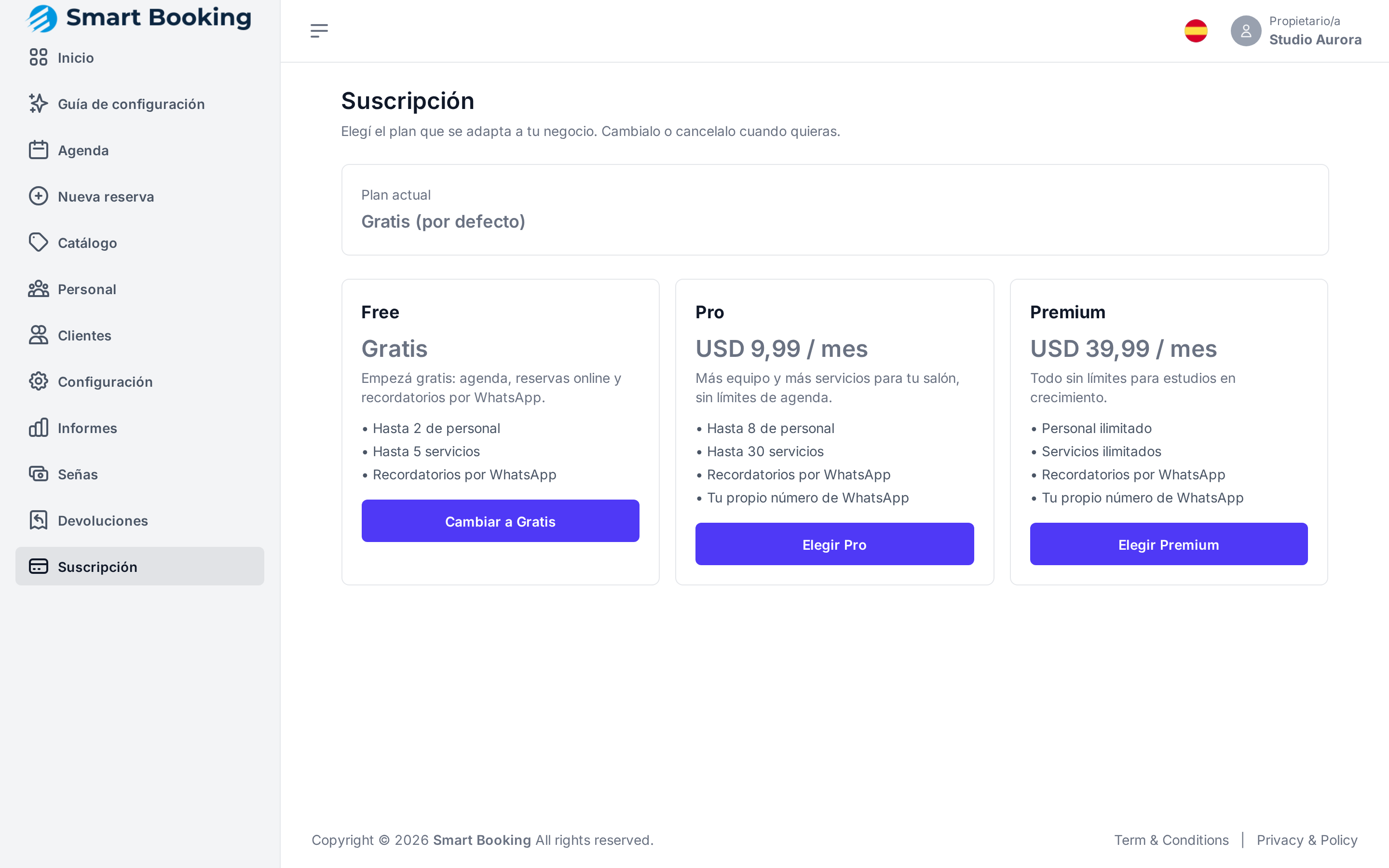Open the Term & Conditions link
The image size is (1389, 868).
[1171, 840]
